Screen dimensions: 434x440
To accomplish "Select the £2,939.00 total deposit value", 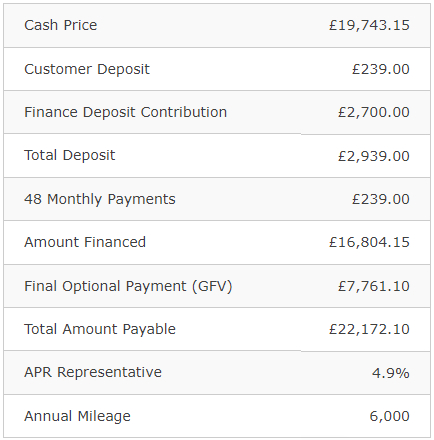I will coord(374,156).
